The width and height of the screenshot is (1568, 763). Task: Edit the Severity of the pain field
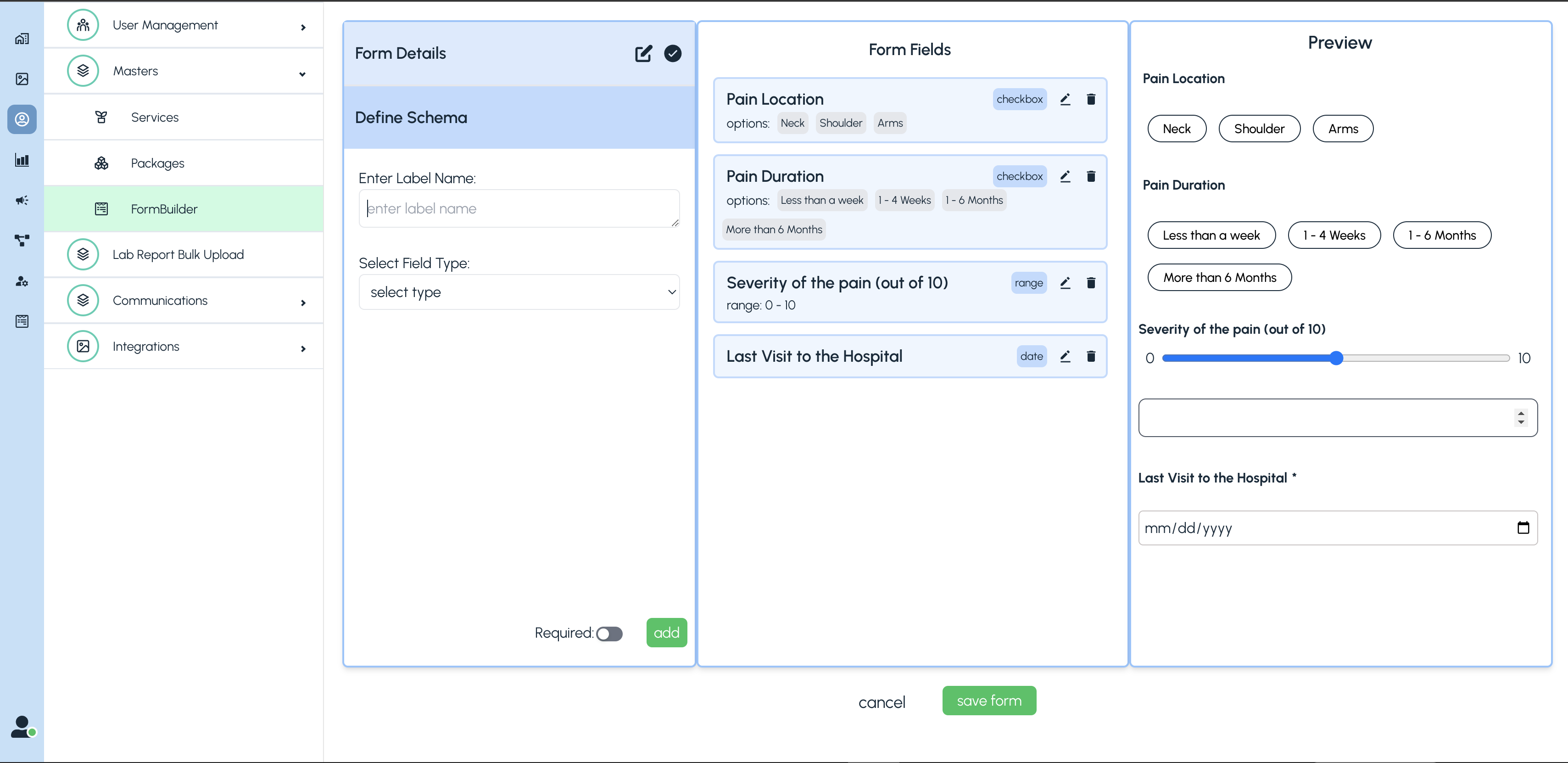(x=1065, y=283)
